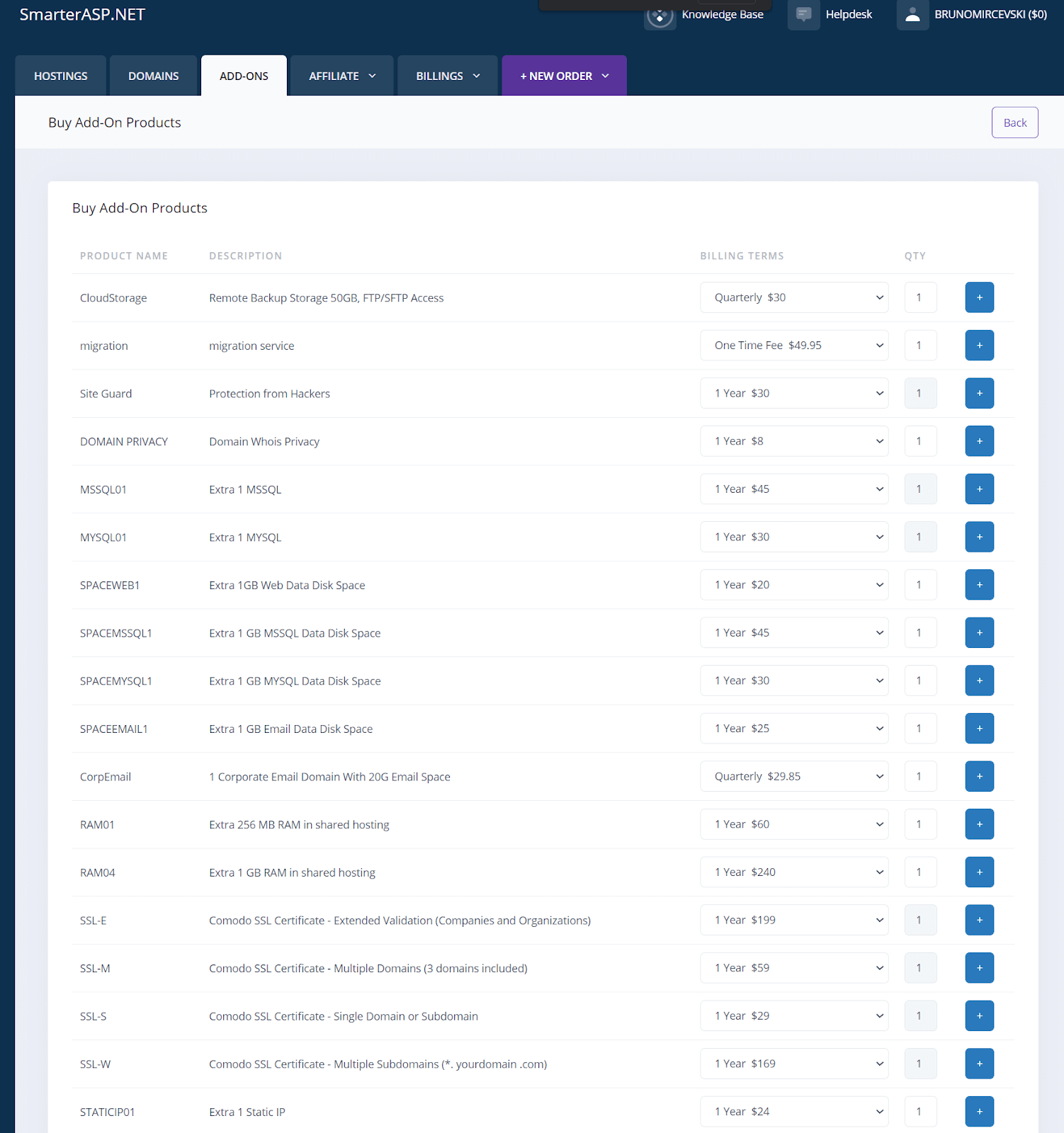Image resolution: width=1064 pixels, height=1133 pixels.
Task: Open migration One Time Fee dropdown
Action: 794,346
